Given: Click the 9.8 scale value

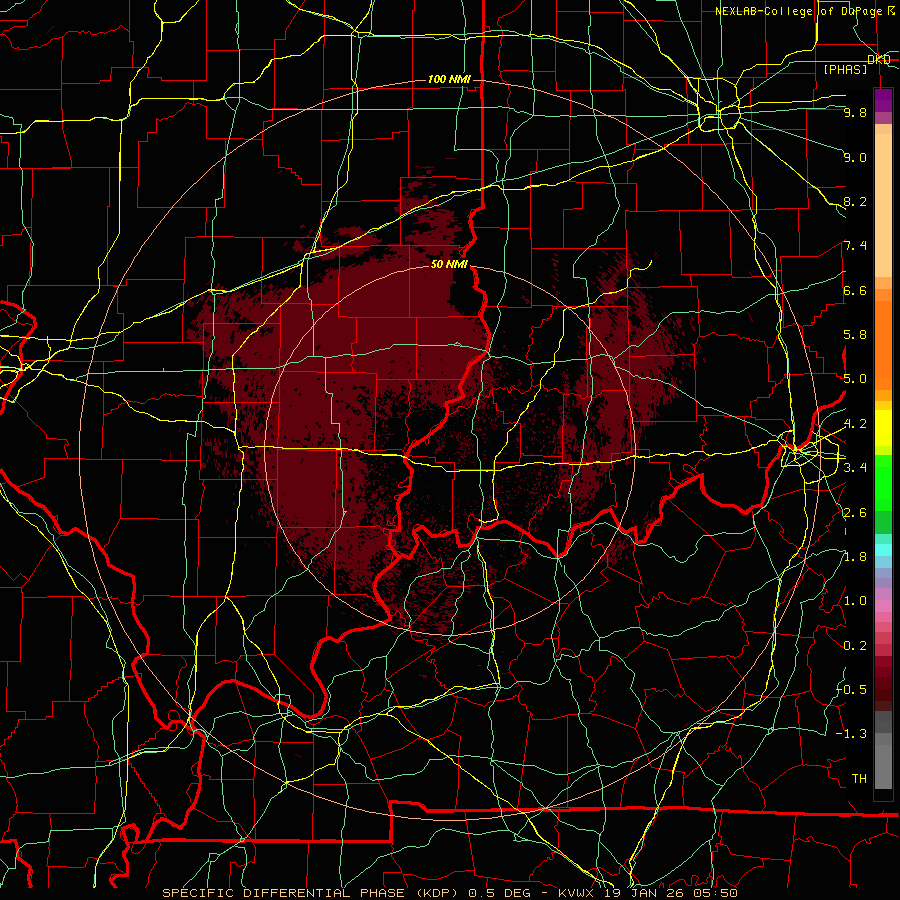Looking at the screenshot, I should click(855, 112).
